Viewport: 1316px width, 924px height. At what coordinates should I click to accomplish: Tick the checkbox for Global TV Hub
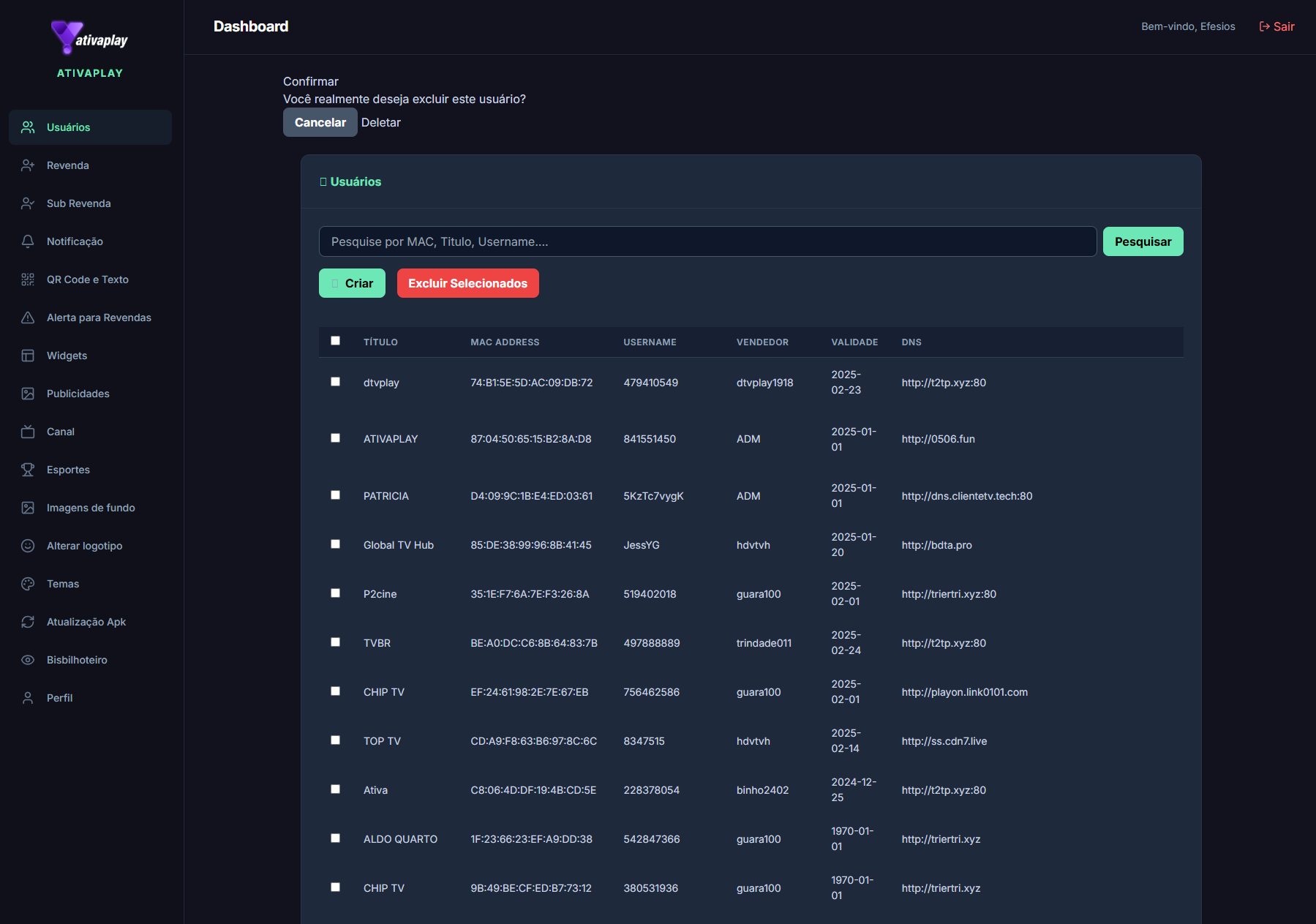click(336, 544)
